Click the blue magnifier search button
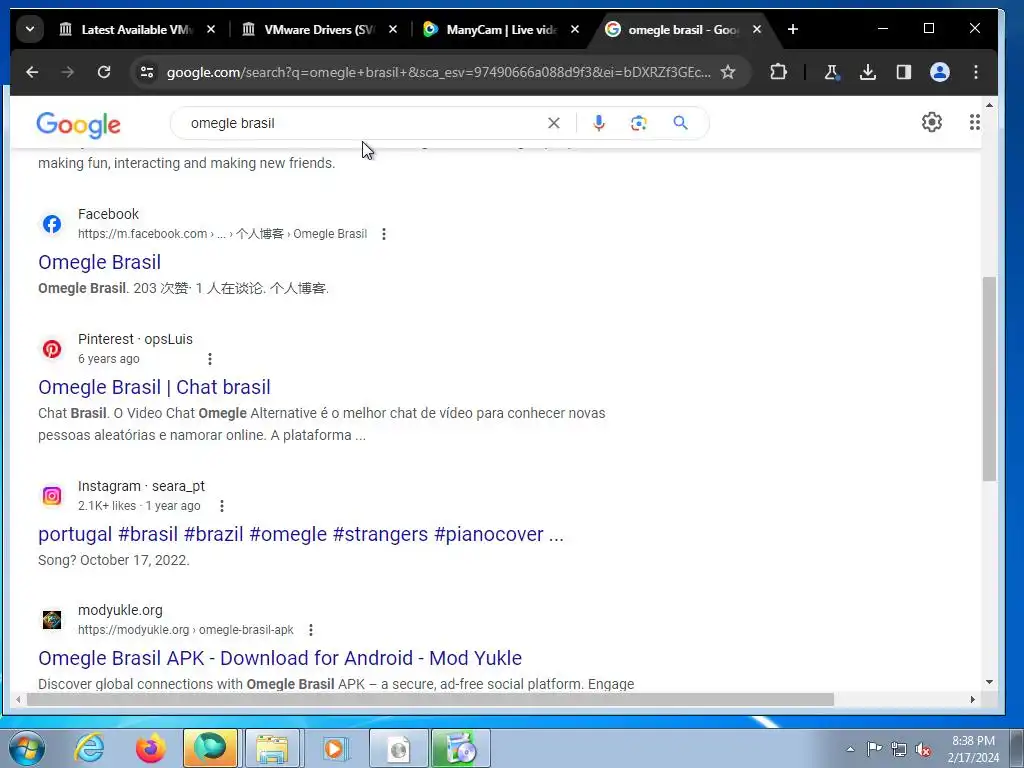The image size is (1024, 768). 680,123
